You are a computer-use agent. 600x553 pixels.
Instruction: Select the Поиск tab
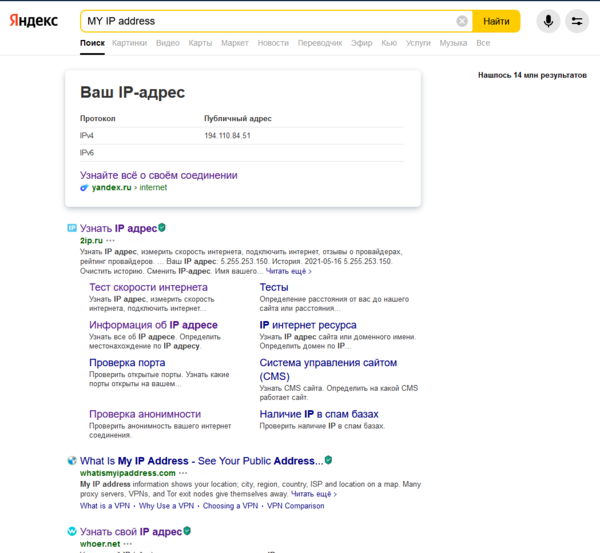92,43
